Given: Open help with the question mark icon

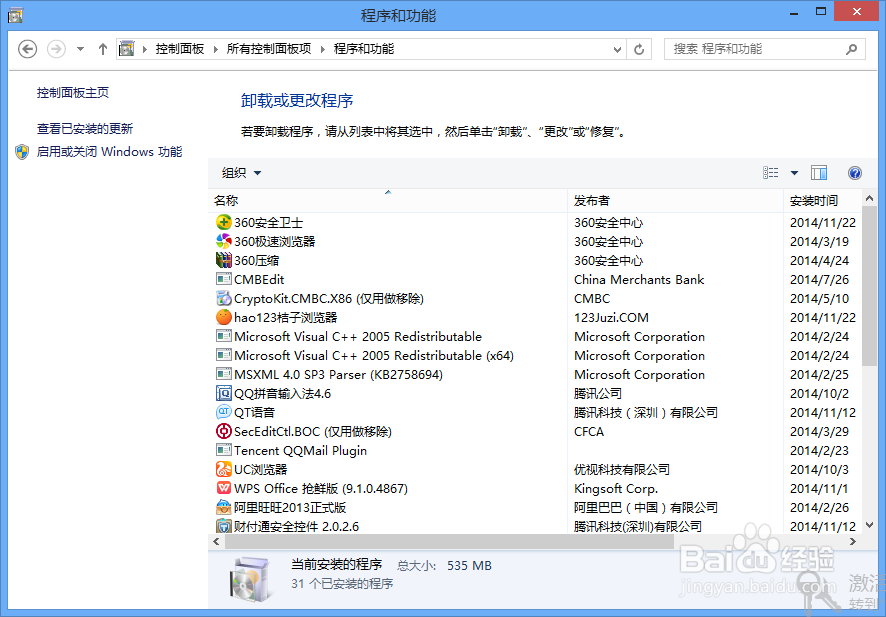Looking at the screenshot, I should tap(854, 173).
